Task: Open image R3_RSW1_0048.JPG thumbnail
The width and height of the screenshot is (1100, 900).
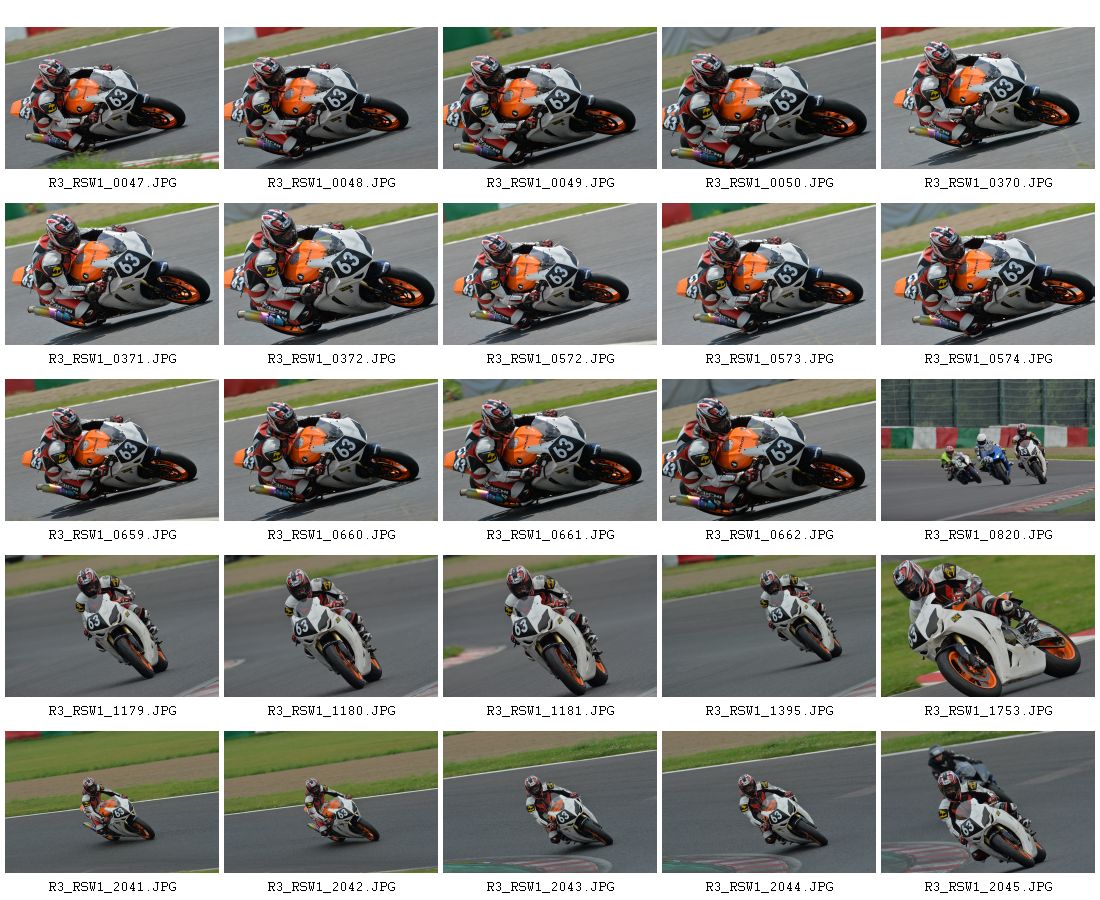Action: pos(330,98)
